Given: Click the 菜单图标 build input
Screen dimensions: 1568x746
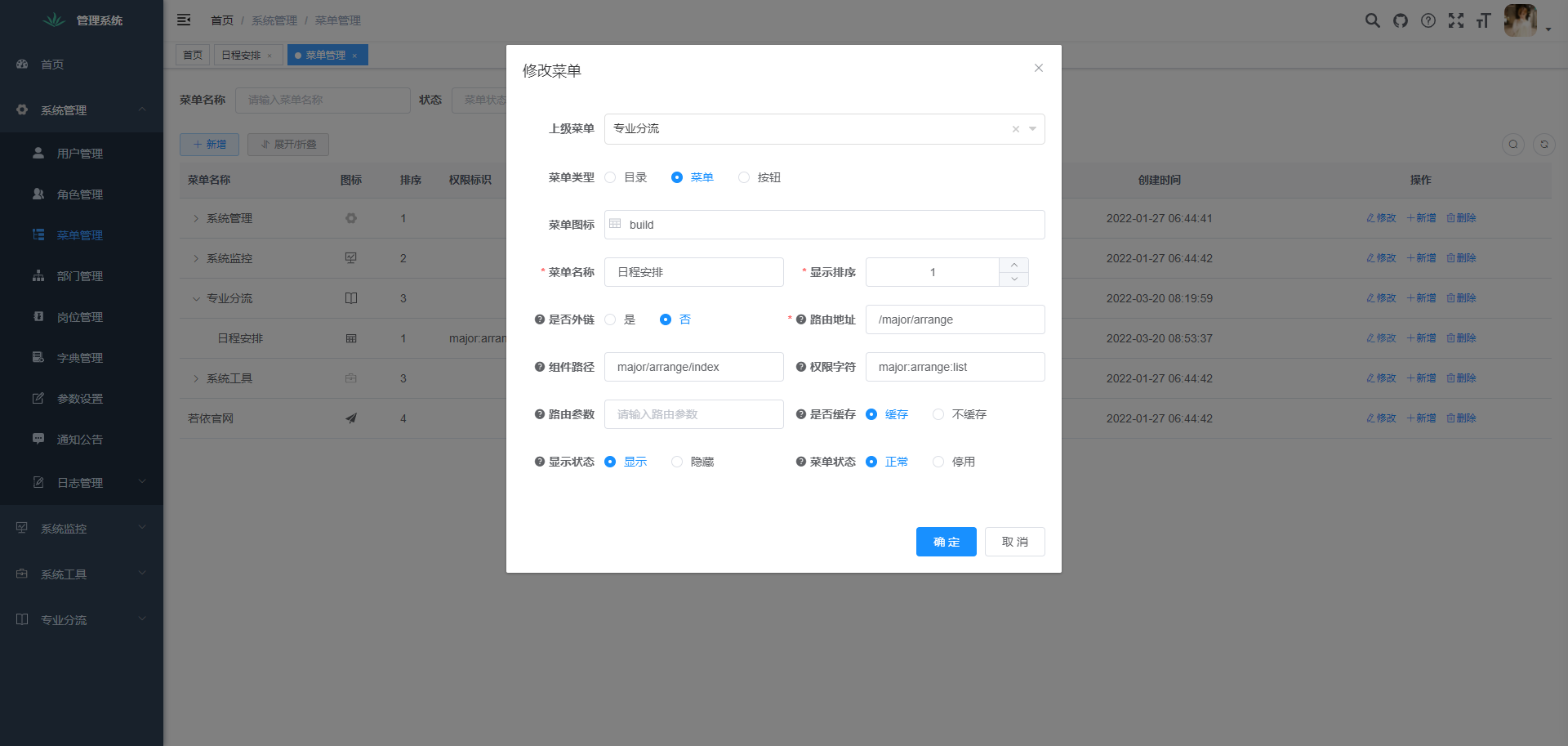Looking at the screenshot, I should (x=825, y=225).
